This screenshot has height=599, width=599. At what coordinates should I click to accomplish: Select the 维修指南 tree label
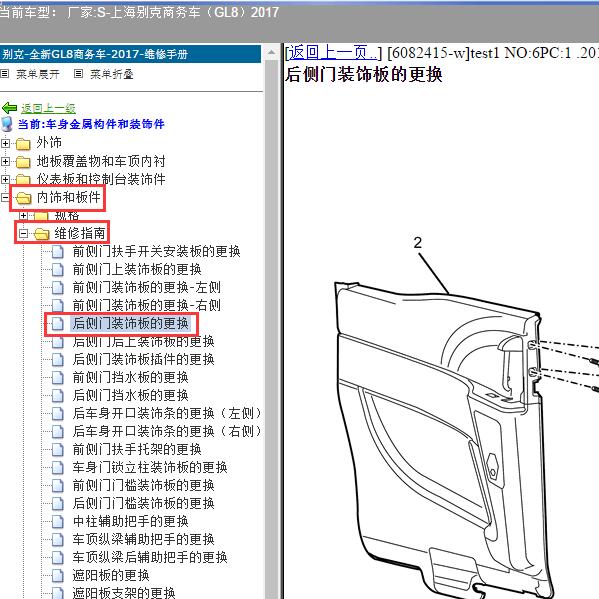pos(80,233)
